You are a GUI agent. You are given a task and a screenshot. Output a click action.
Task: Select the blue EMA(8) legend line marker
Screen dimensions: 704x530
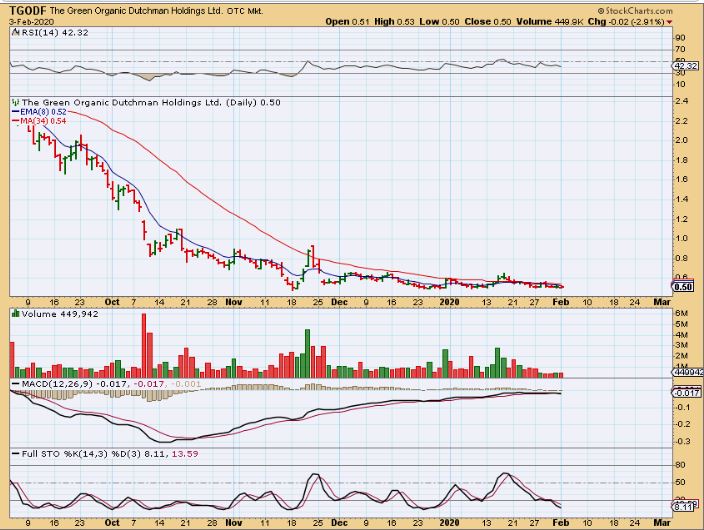15,112
